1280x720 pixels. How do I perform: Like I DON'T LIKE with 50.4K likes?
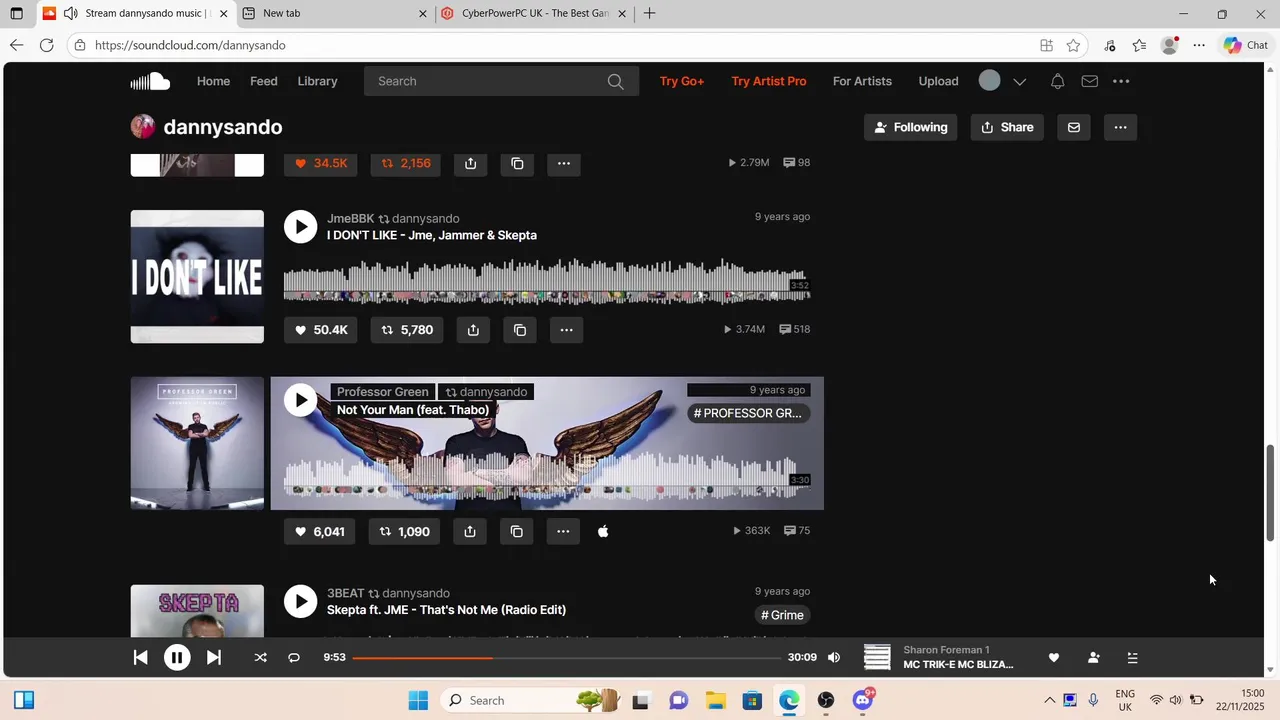[x=321, y=330]
